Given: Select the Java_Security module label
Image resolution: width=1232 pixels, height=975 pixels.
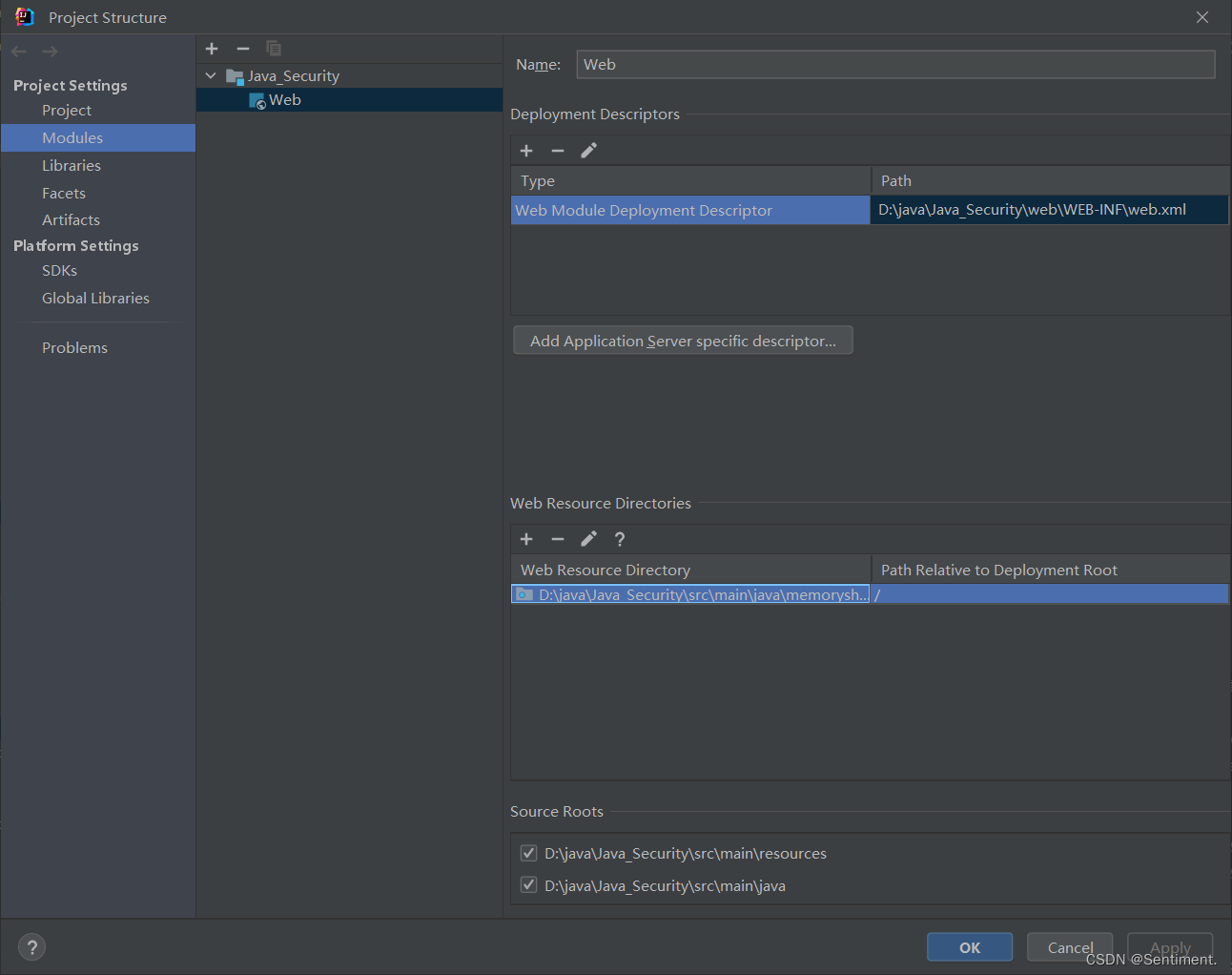Looking at the screenshot, I should coord(294,76).
